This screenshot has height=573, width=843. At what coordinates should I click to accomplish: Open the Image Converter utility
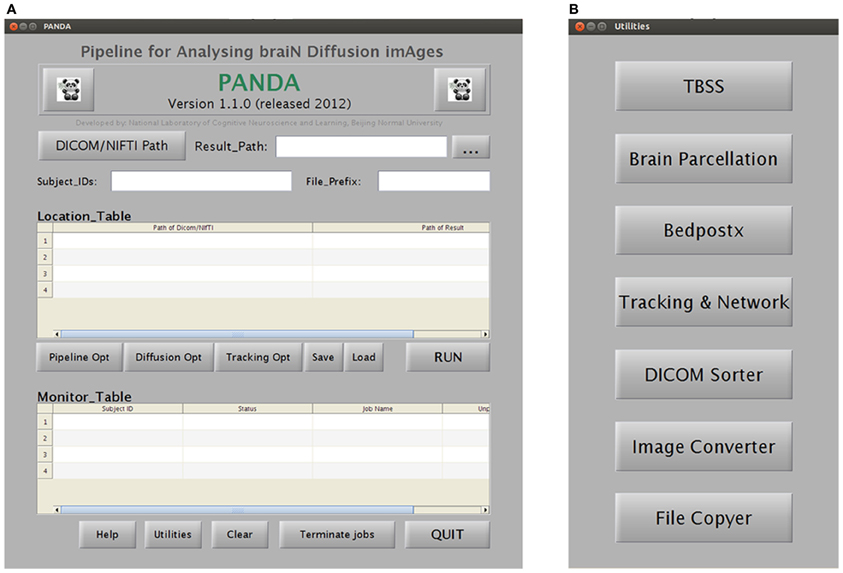tap(704, 446)
